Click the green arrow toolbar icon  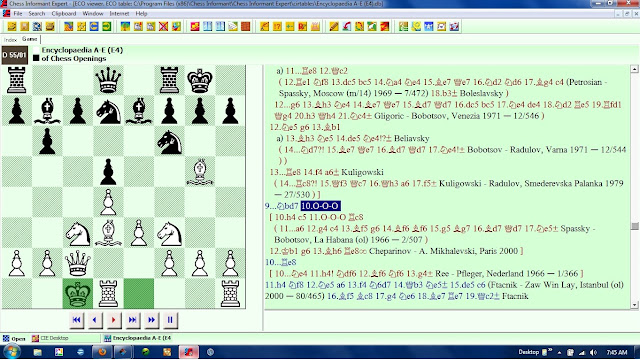pos(107,27)
